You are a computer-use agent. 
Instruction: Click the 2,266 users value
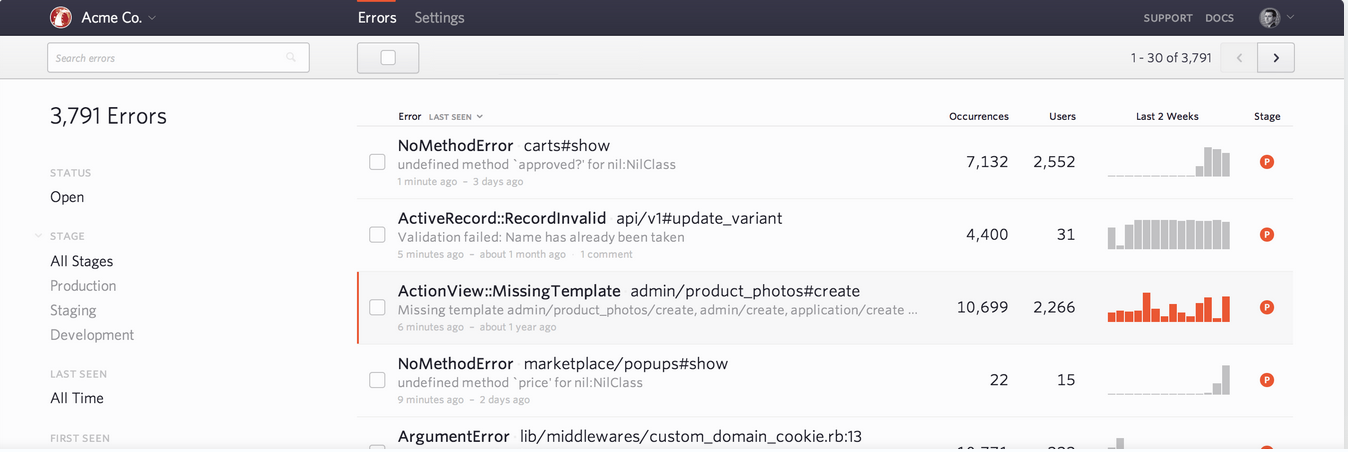1054,307
